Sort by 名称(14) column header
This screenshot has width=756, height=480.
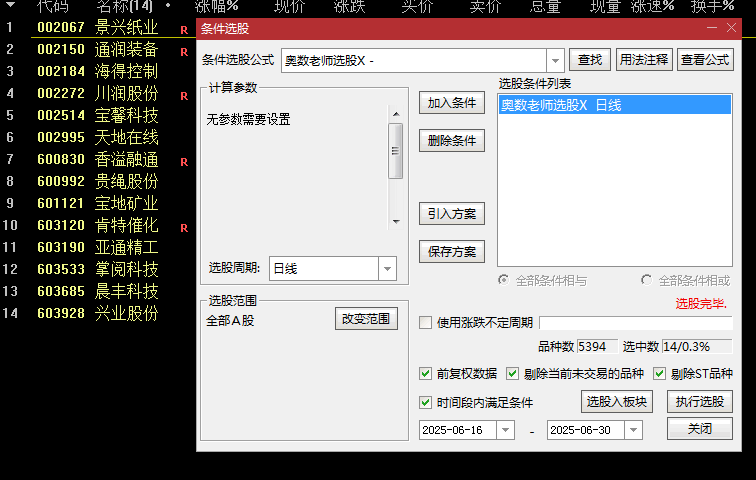(124, 6)
